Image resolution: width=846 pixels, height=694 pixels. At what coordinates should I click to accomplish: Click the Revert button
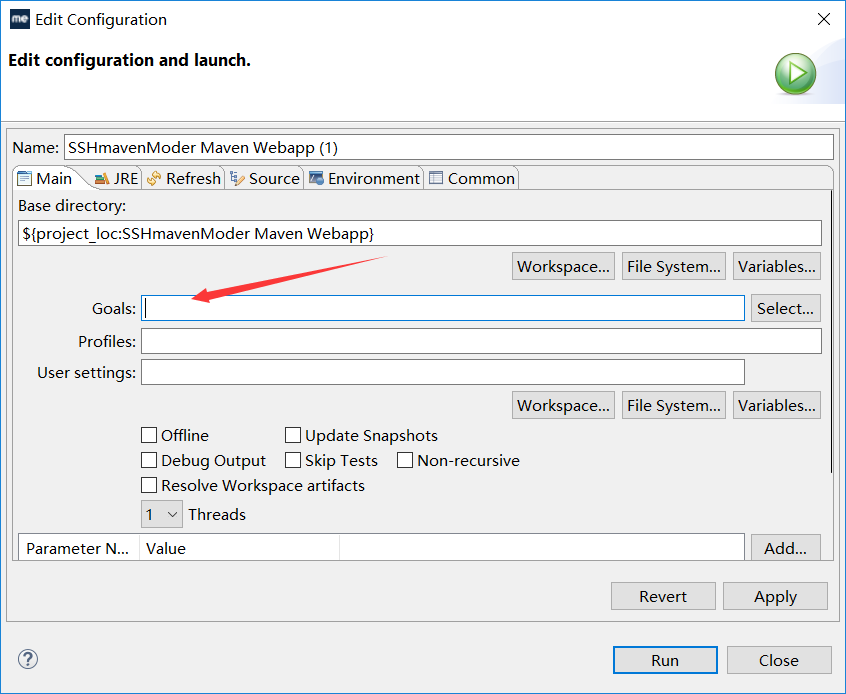click(x=663, y=596)
